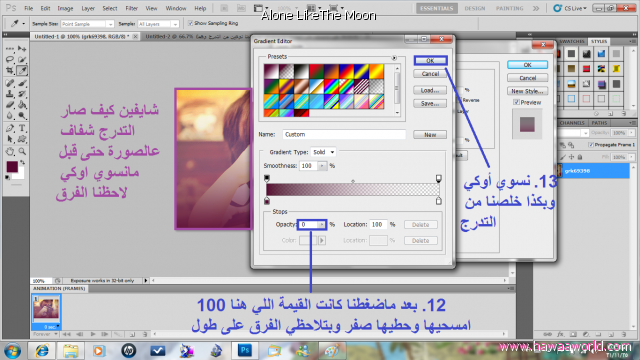Click the Load... button in Gradient Editor

click(x=430, y=90)
